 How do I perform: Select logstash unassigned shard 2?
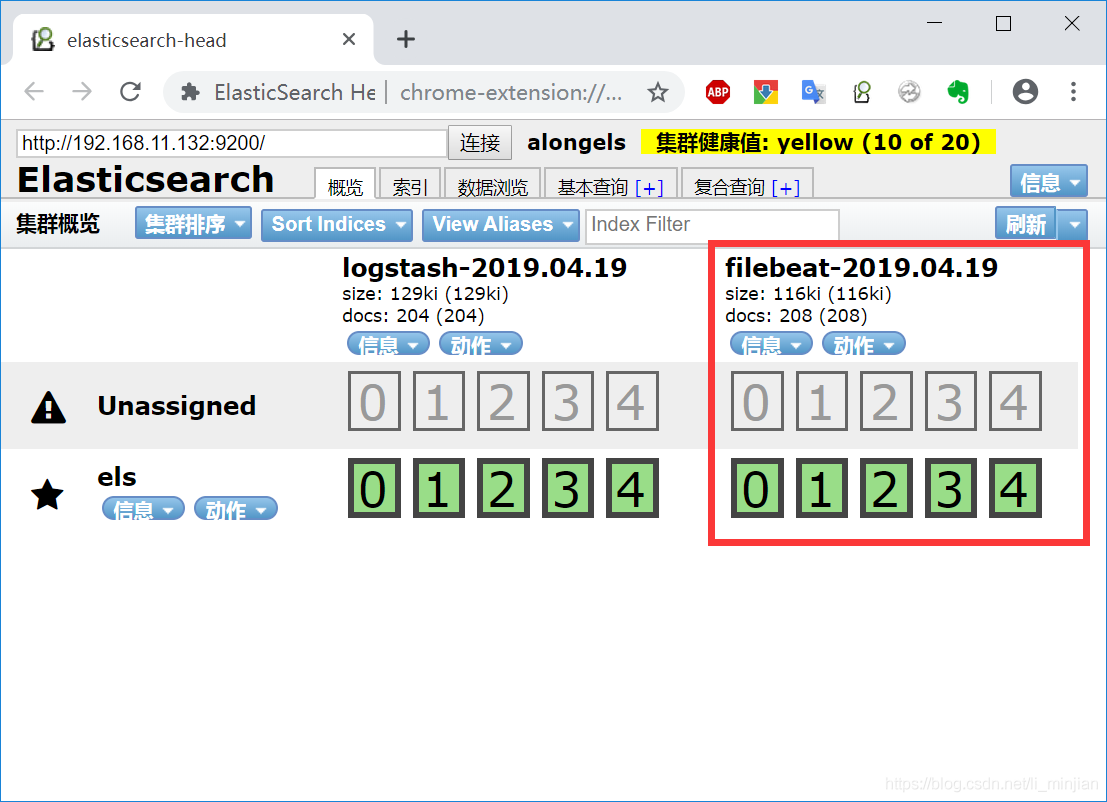click(x=503, y=401)
